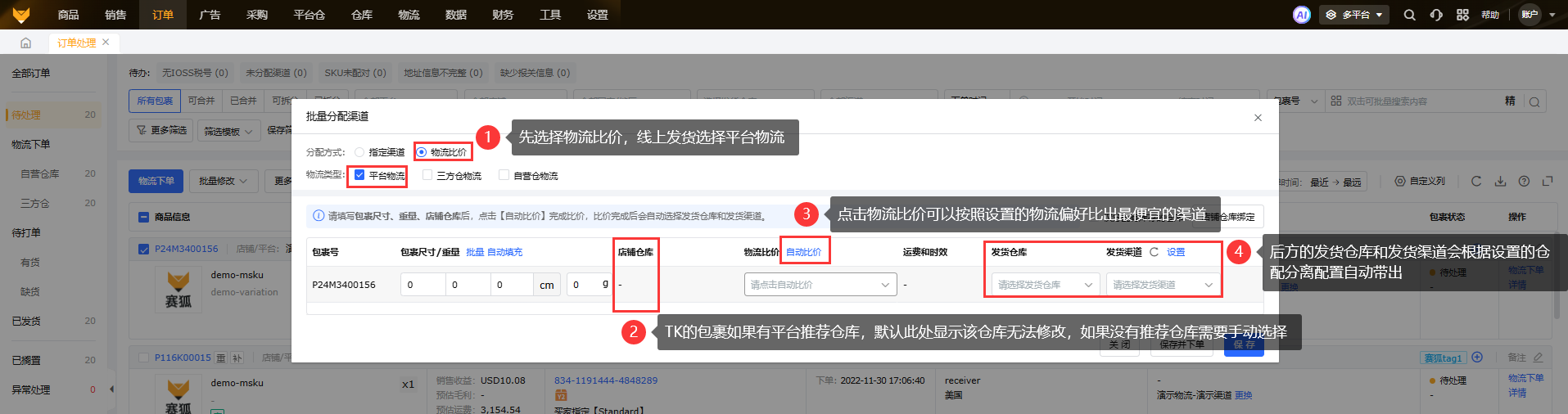Open the 请选择发货仓库 dropdown
The width and height of the screenshot is (1568, 414).
point(1045,285)
